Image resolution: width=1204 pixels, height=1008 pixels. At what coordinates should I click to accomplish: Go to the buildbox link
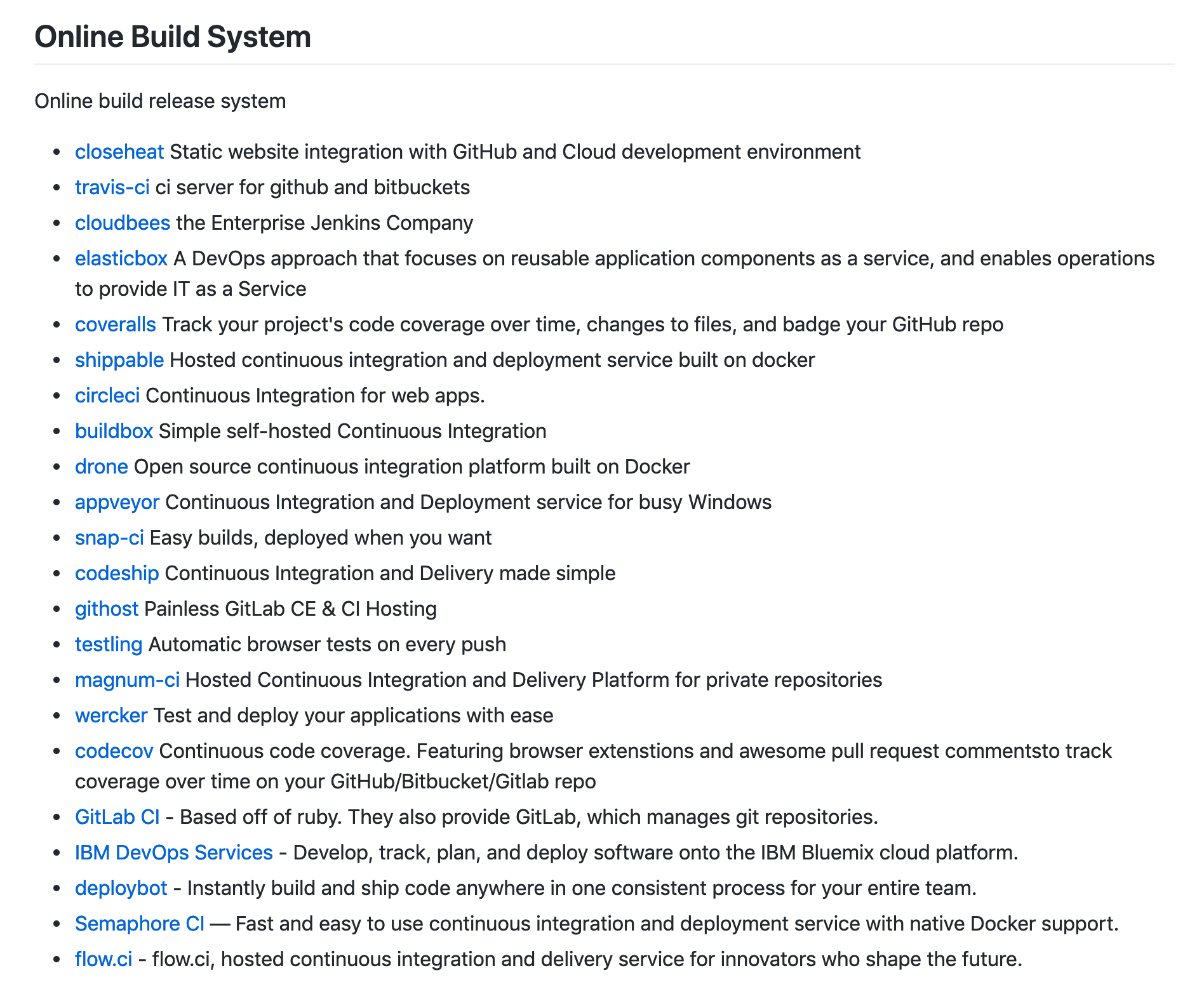114,431
